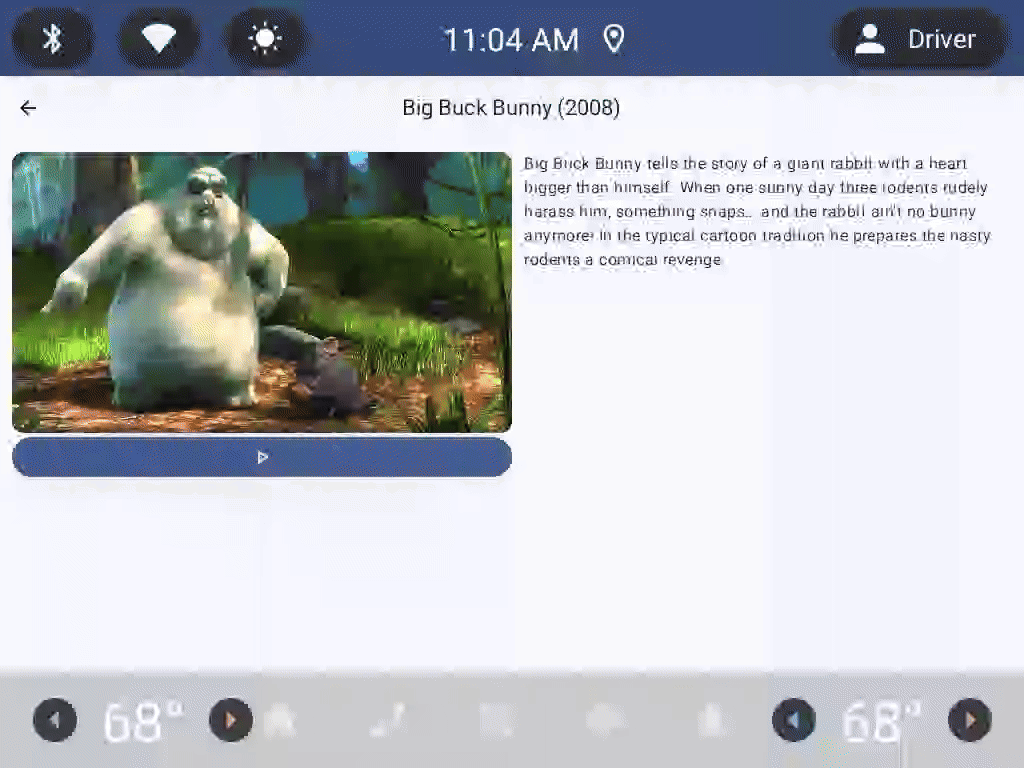Increase the passenger-side temperature
The width and height of the screenshot is (1024, 768).
pos(968,720)
